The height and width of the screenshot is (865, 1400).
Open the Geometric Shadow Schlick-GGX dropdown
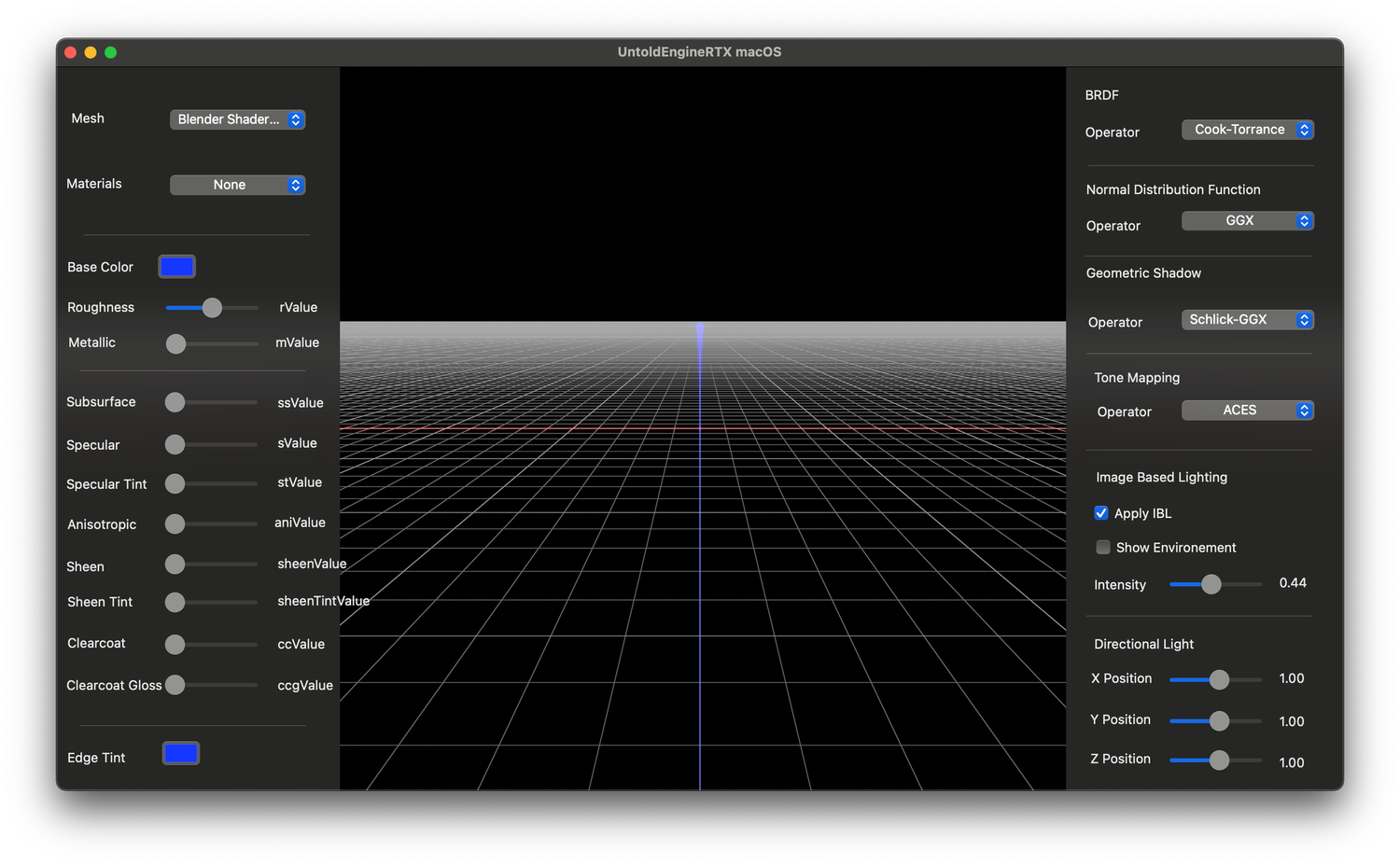(1247, 319)
